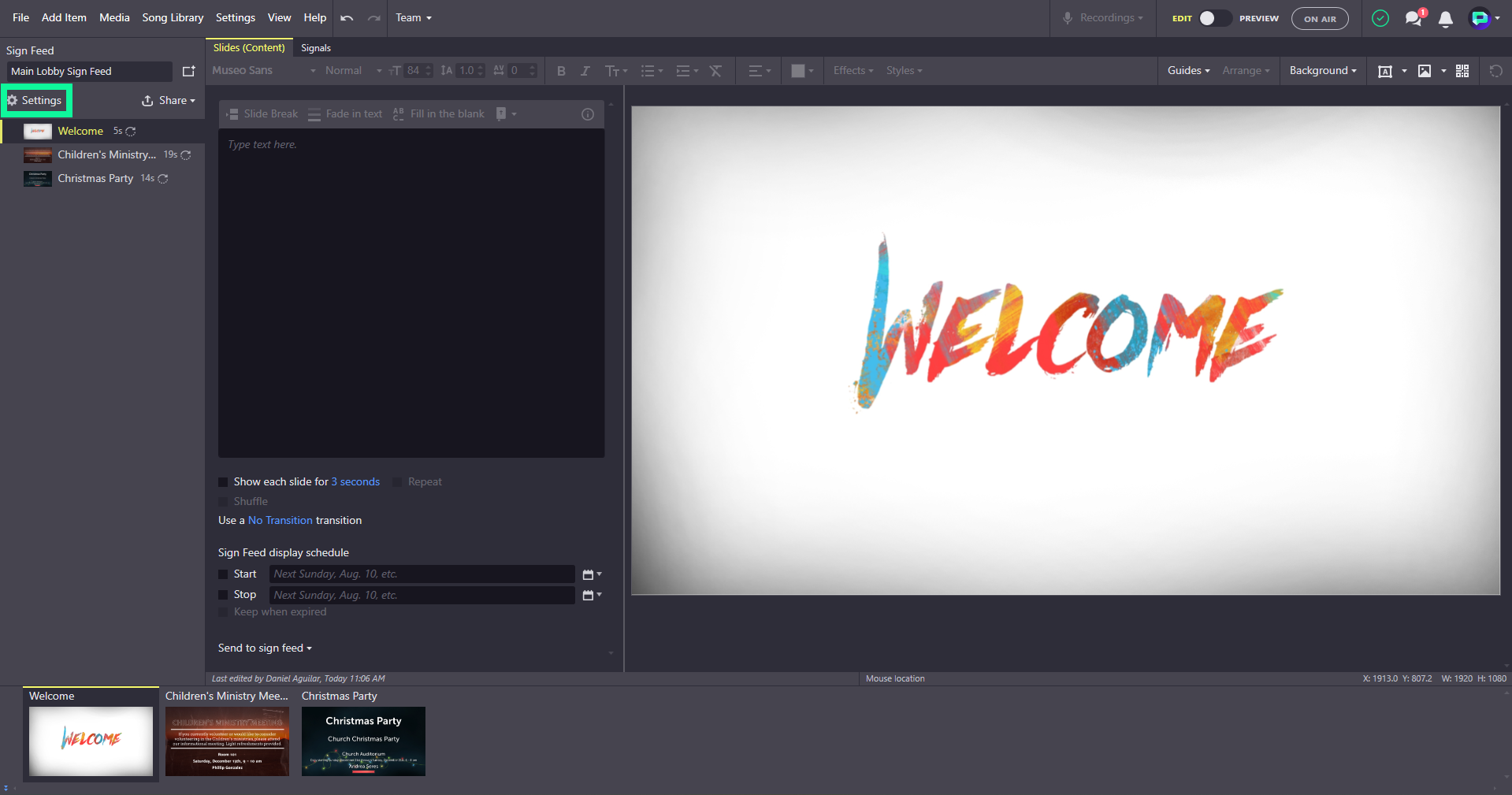Image resolution: width=1512 pixels, height=795 pixels.
Task: Open the text transform options
Action: 616,71
